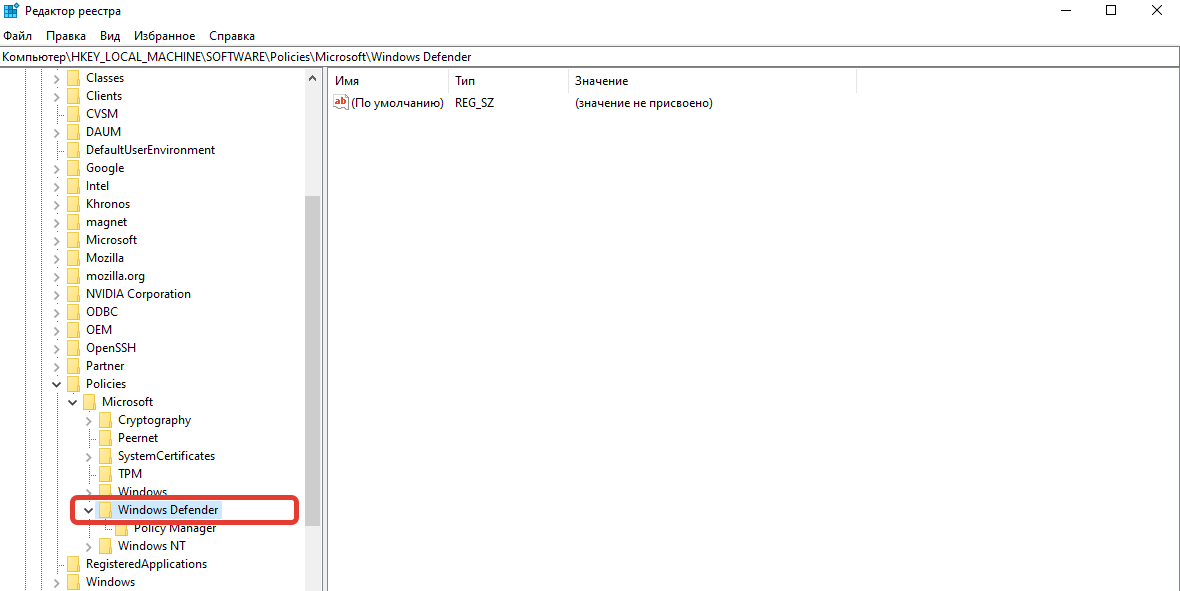Open the Избранное menu
Viewport: 1180px width, 591px height.
point(164,36)
